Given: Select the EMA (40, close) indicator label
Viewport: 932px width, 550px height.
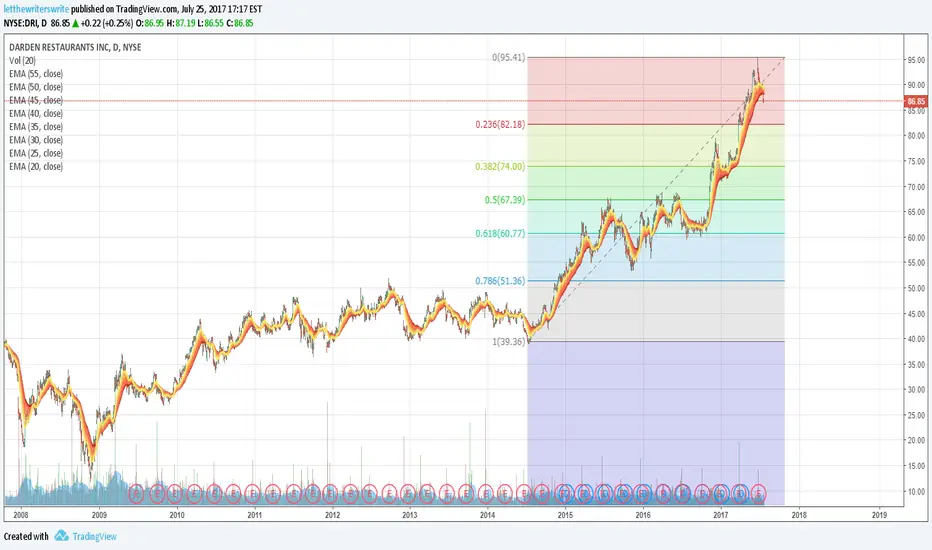Looking at the screenshot, I should pos(36,113).
